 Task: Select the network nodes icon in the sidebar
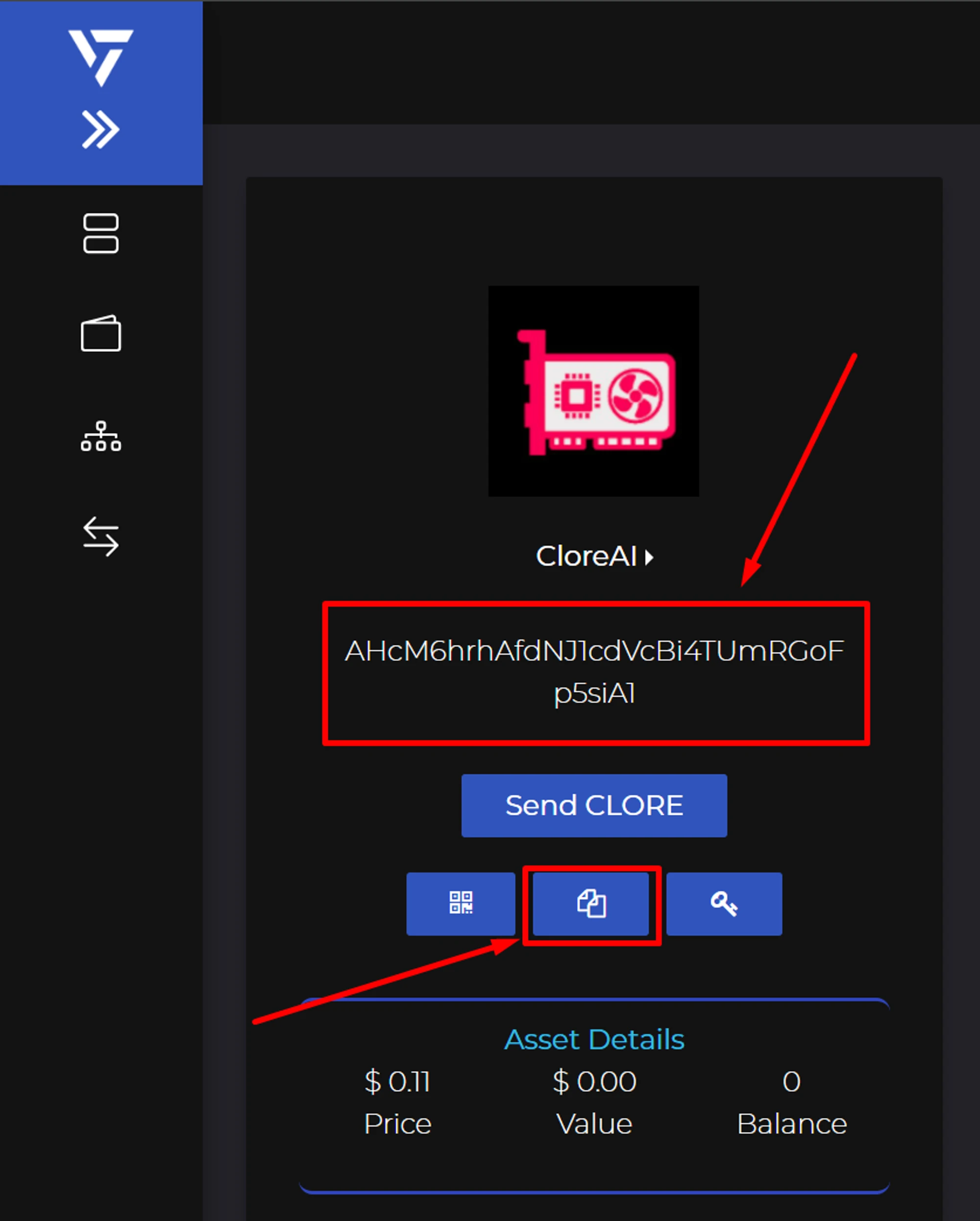[101, 436]
